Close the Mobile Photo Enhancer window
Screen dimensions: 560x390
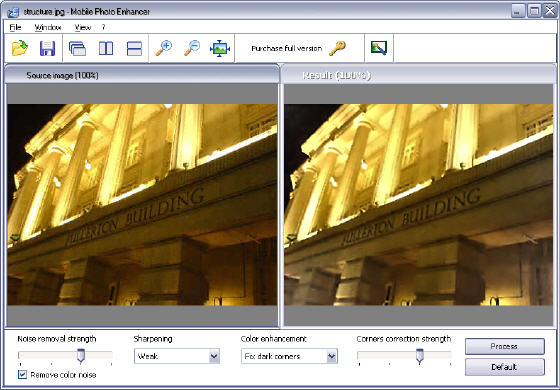[x=550, y=11]
